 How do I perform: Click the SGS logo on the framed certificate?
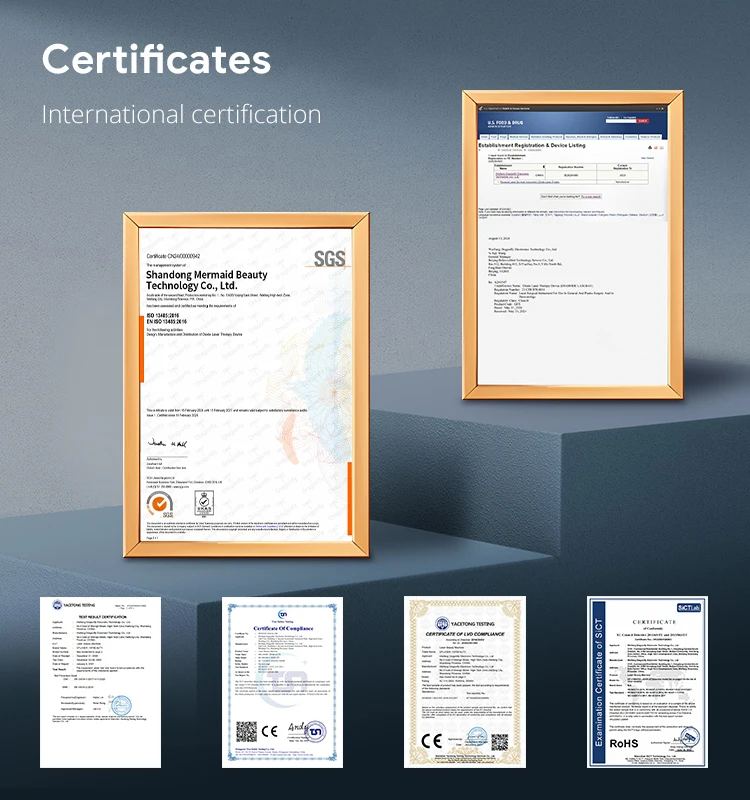click(329, 259)
